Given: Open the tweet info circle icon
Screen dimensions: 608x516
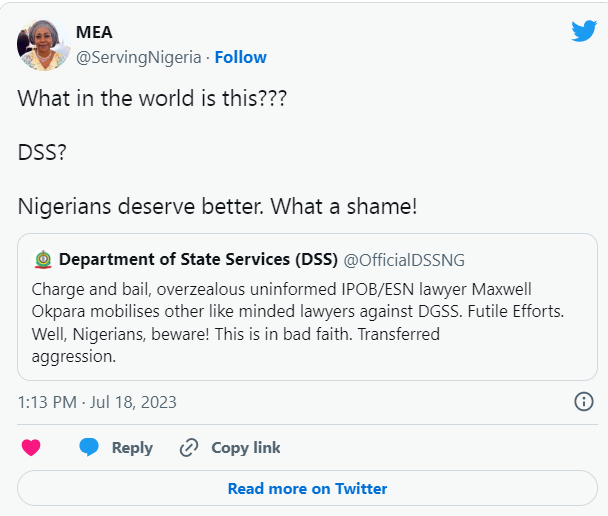Looking at the screenshot, I should point(584,402).
